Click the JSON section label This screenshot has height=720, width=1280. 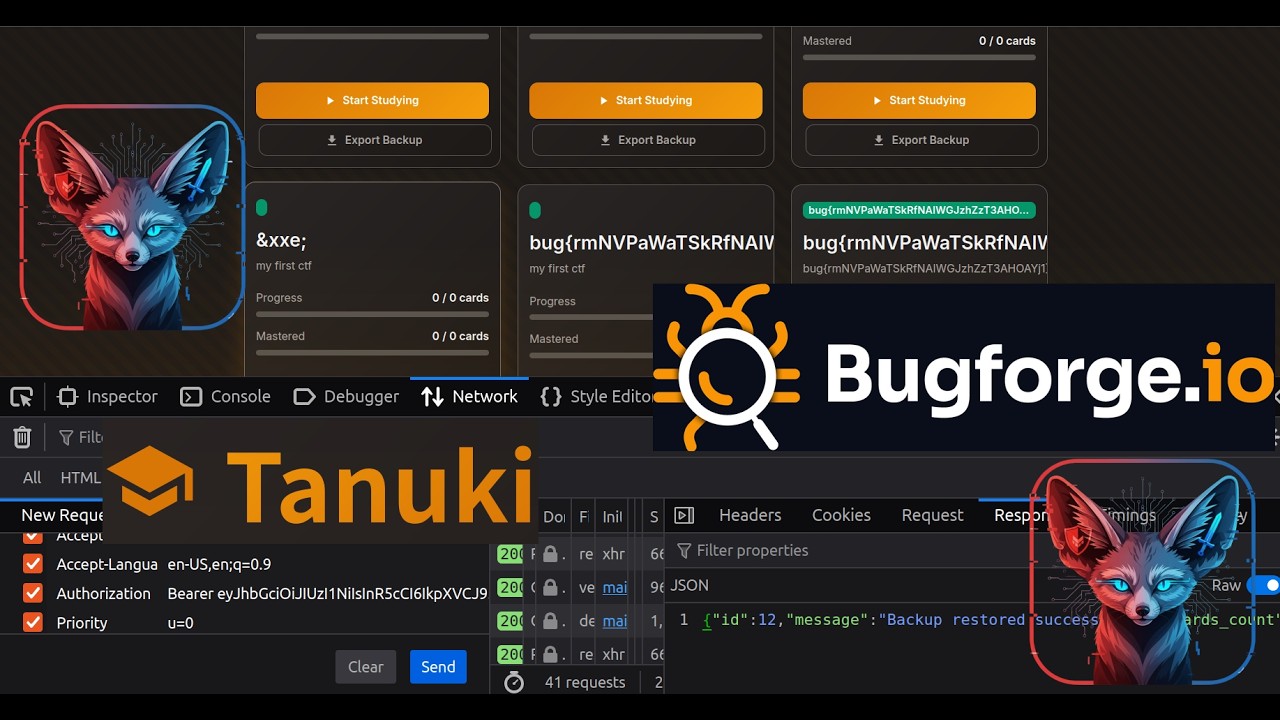point(690,585)
